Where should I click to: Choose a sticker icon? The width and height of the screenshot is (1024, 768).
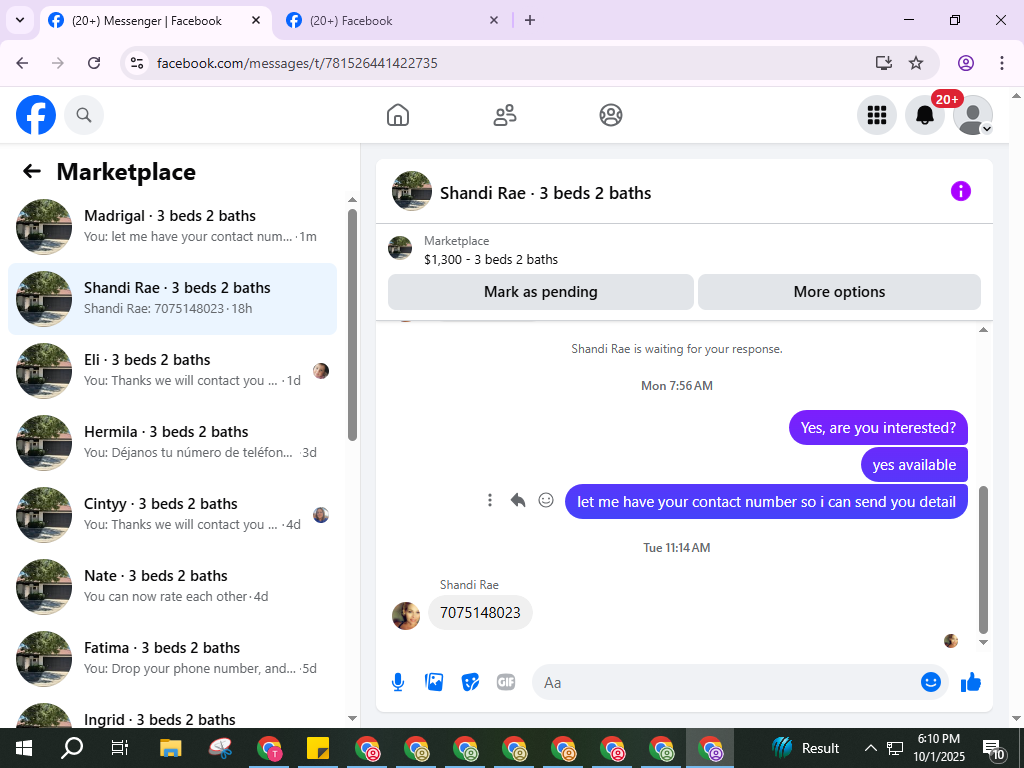[x=470, y=682]
